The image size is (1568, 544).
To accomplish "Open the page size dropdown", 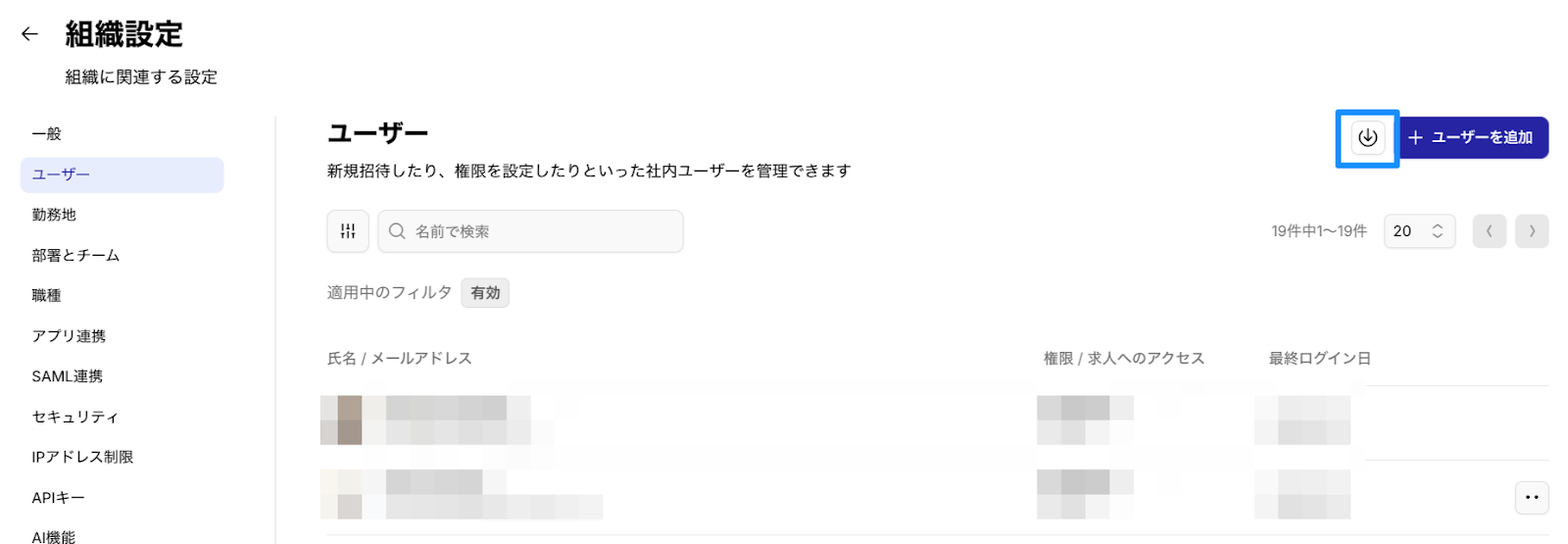I will tap(1419, 231).
